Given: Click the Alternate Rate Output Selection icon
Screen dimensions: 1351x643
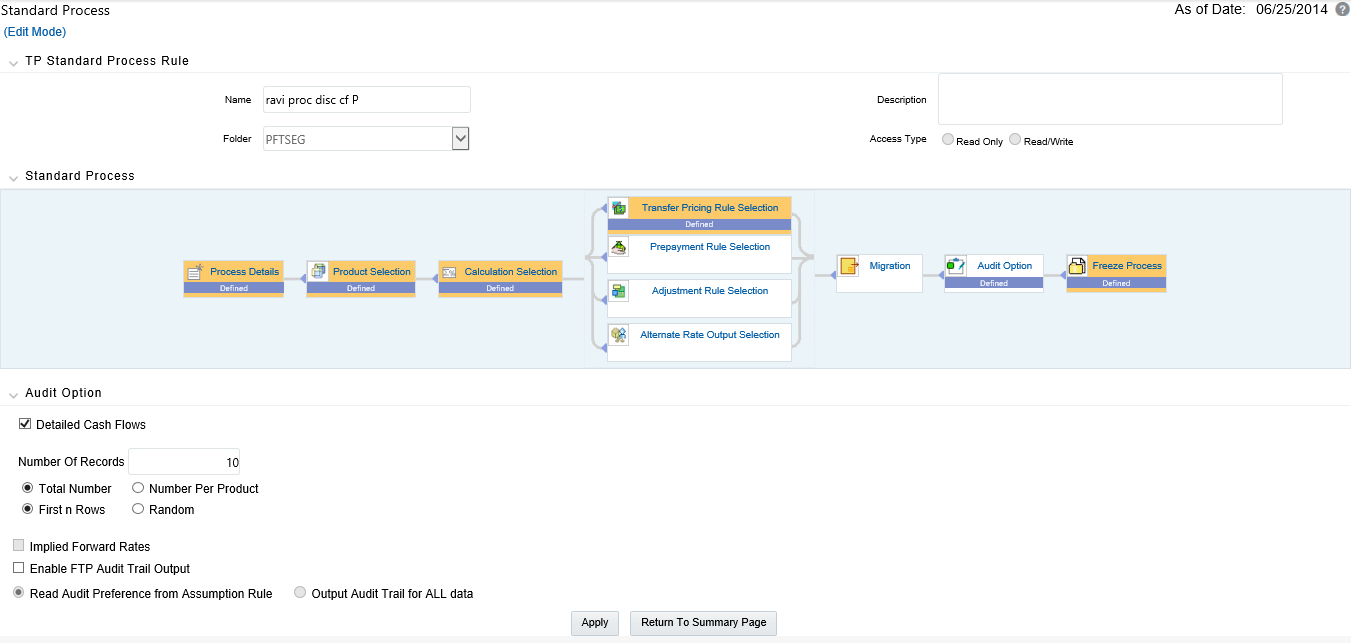Looking at the screenshot, I should tap(619, 335).
